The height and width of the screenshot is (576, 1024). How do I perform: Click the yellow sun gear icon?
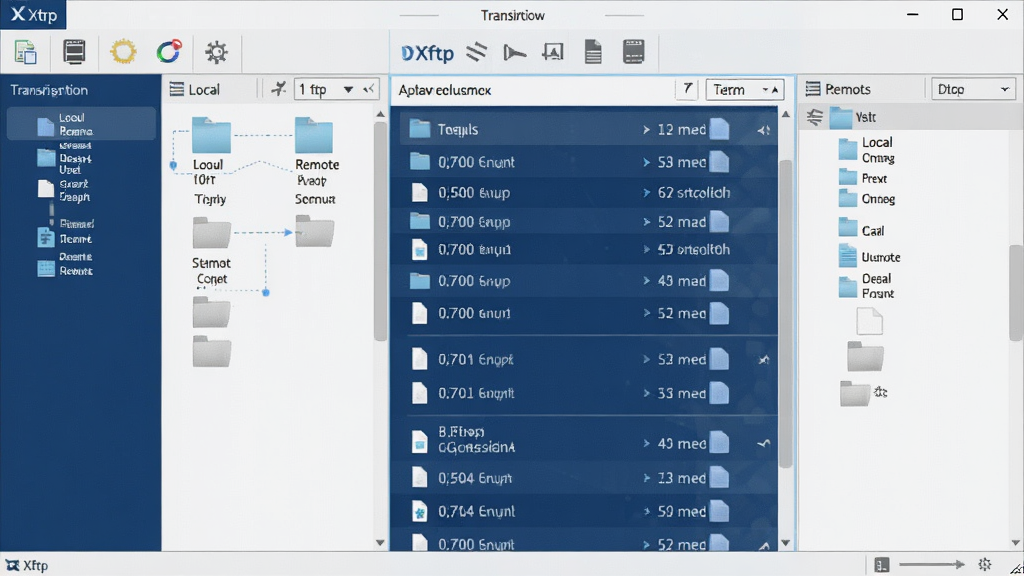point(123,52)
